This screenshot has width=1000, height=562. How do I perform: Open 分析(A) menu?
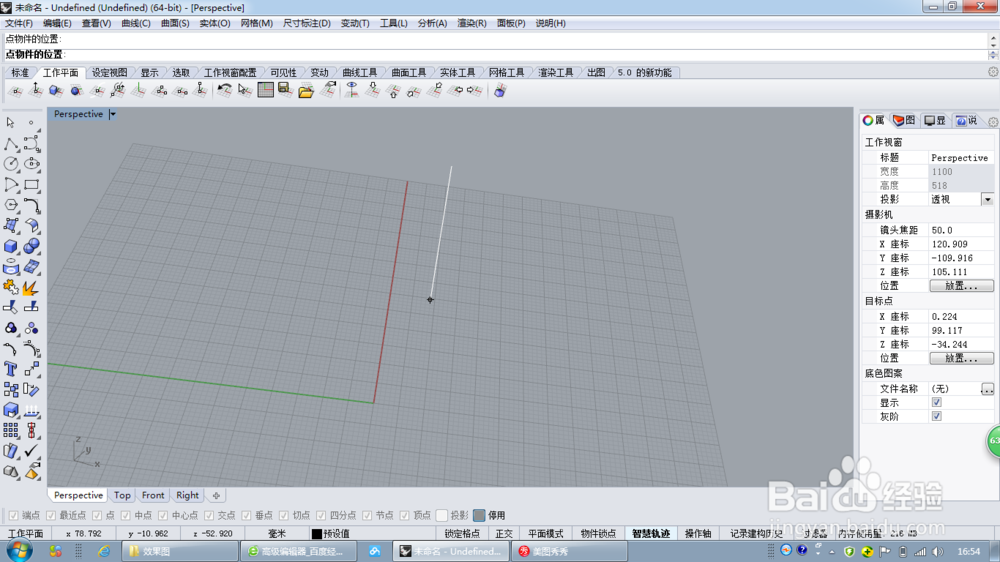432,23
